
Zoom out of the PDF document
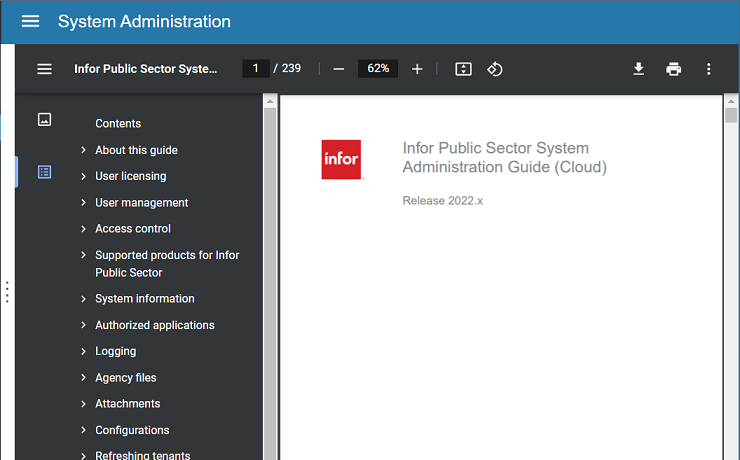[339, 69]
